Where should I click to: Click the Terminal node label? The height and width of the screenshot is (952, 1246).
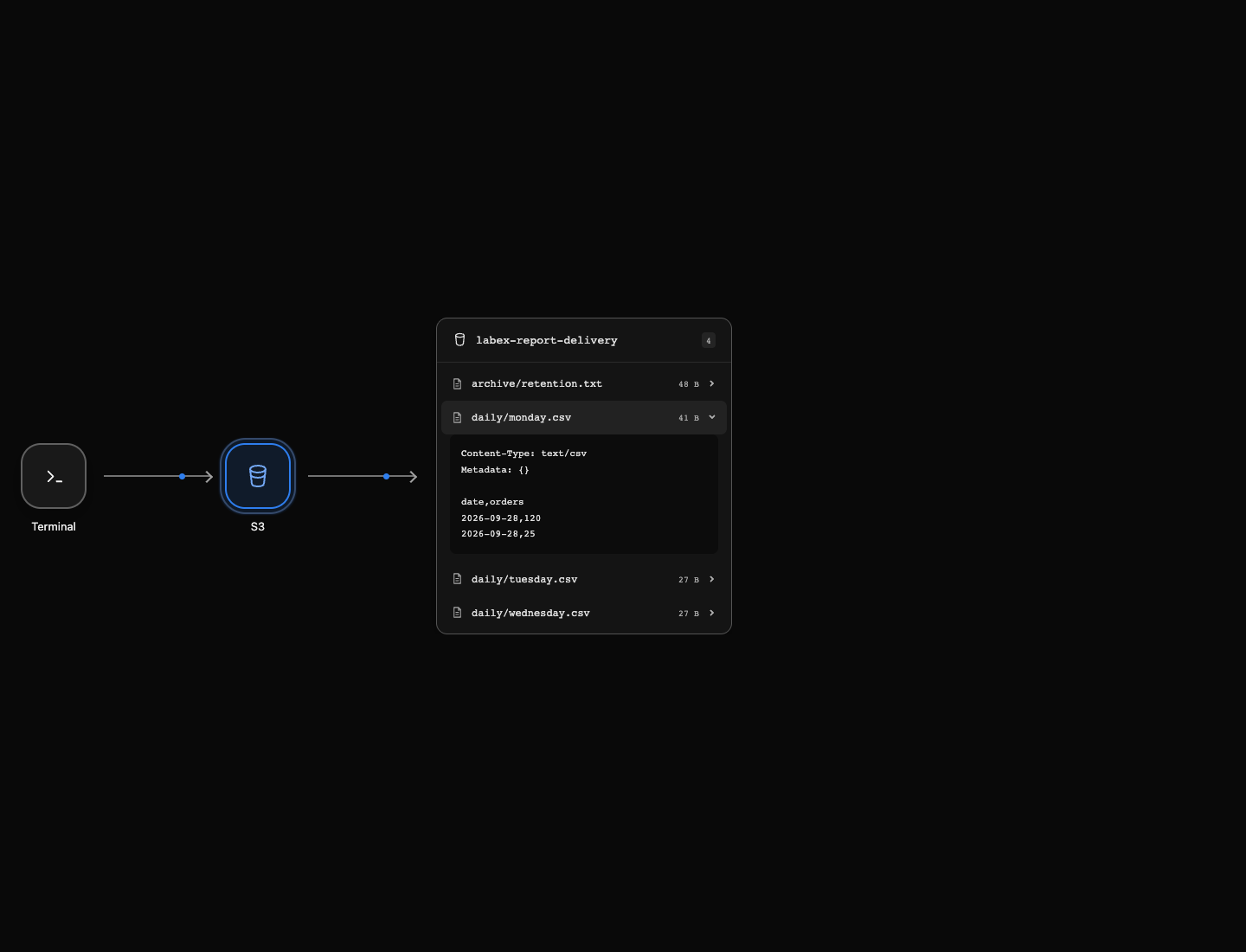pos(54,526)
